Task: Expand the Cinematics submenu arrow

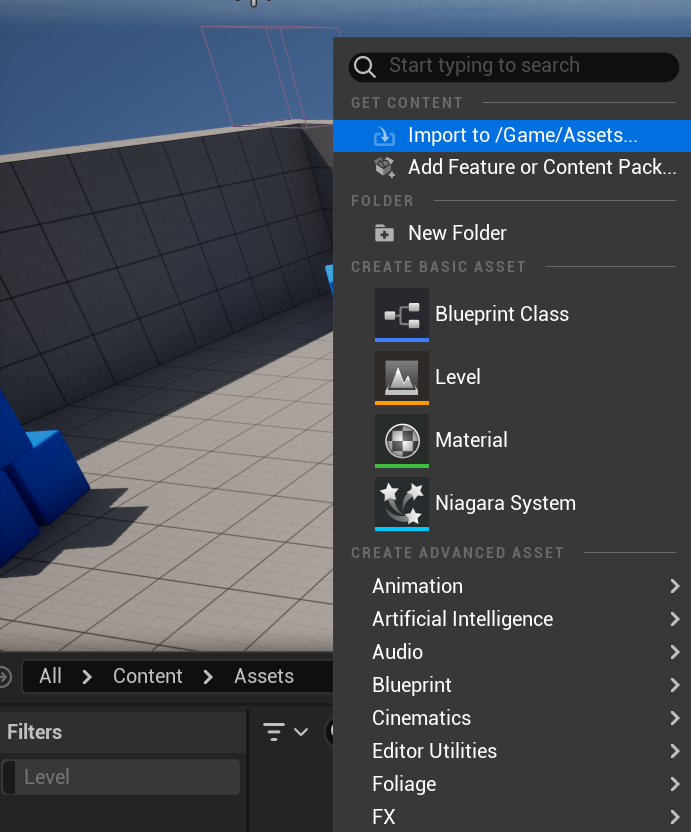Action: tap(675, 718)
